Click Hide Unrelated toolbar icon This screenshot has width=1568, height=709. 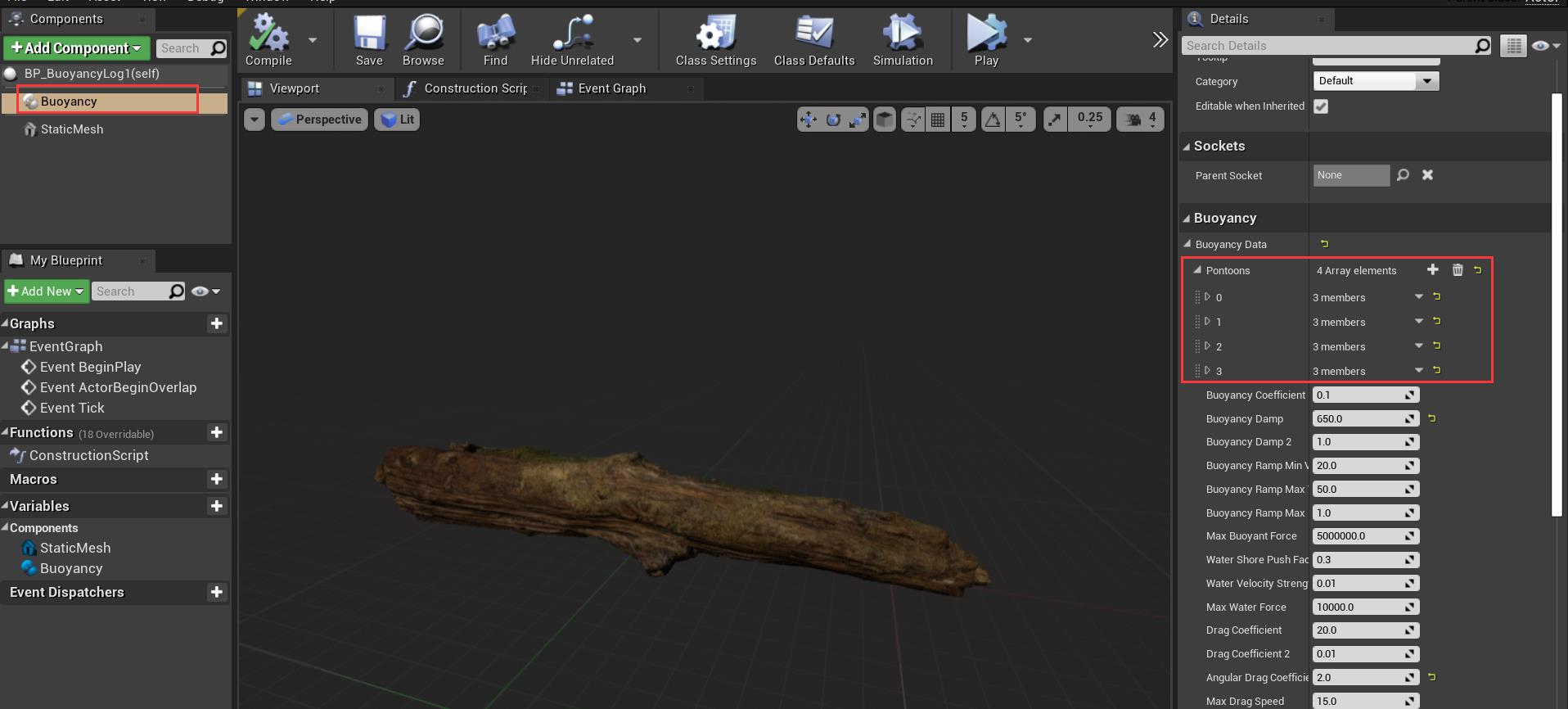[x=572, y=39]
